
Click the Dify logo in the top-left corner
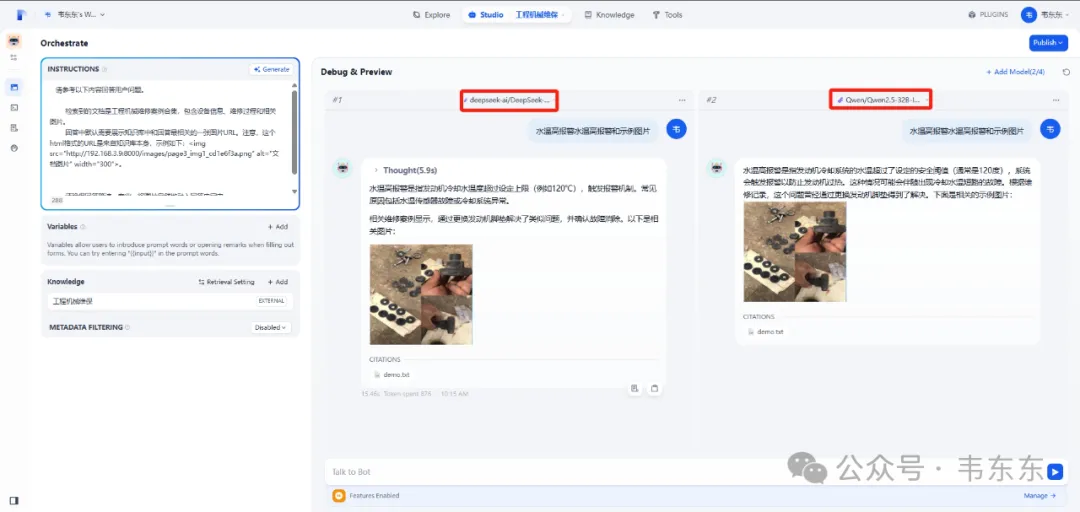coord(21,14)
